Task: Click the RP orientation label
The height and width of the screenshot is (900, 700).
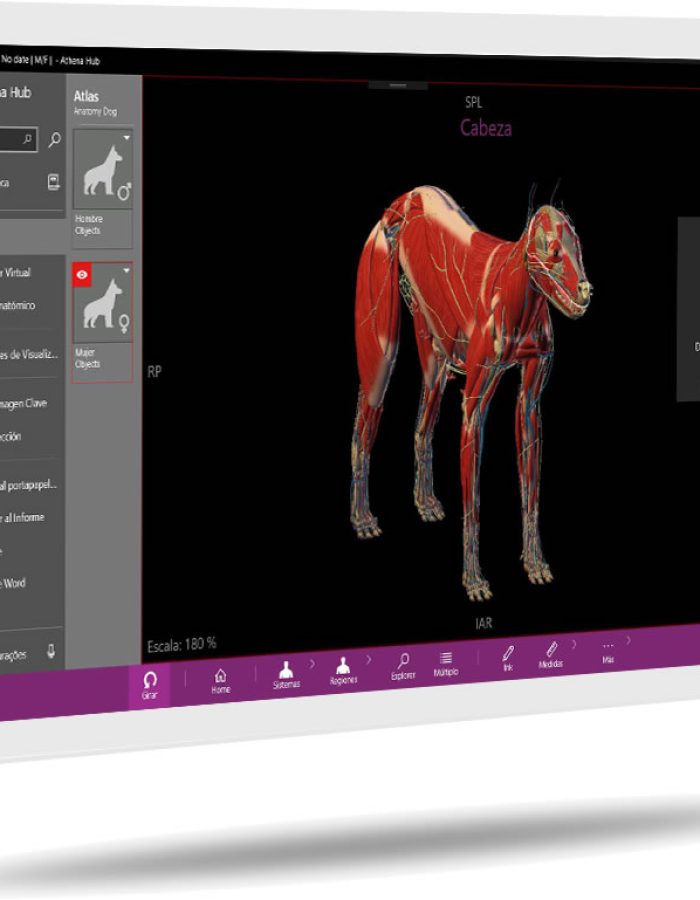Action: 154,371
